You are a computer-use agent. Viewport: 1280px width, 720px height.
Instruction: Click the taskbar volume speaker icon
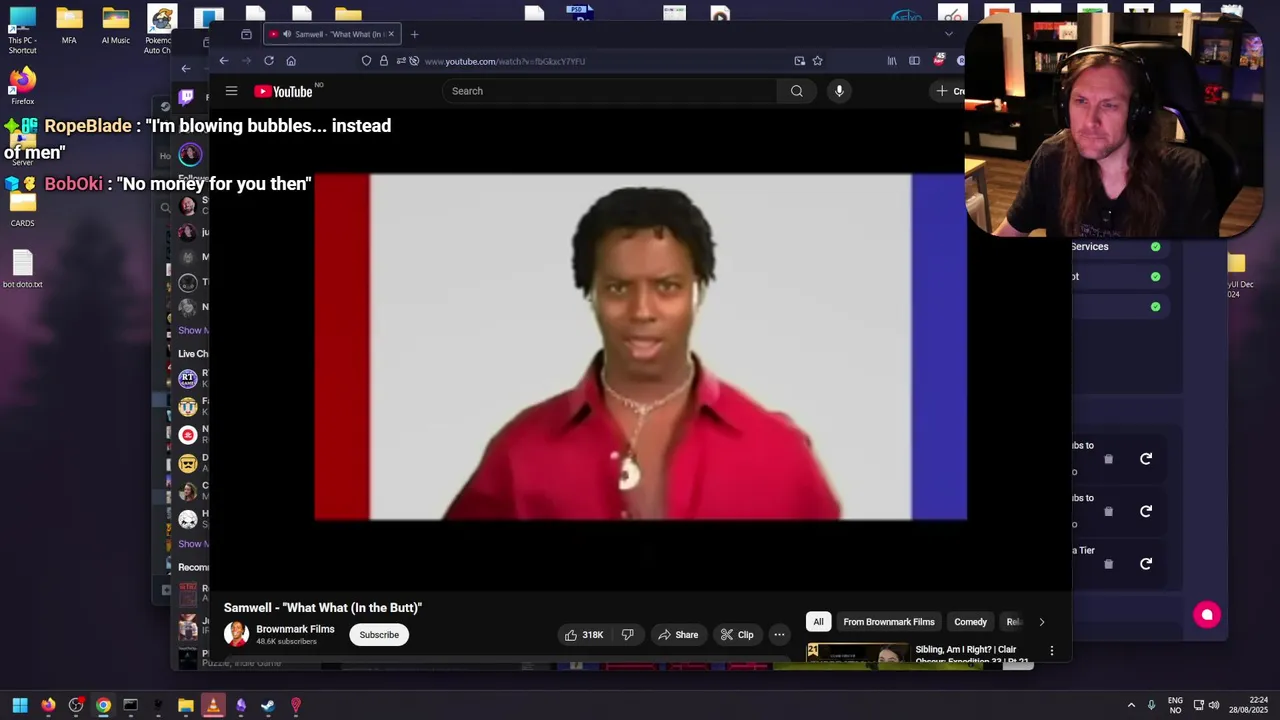click(x=1214, y=705)
